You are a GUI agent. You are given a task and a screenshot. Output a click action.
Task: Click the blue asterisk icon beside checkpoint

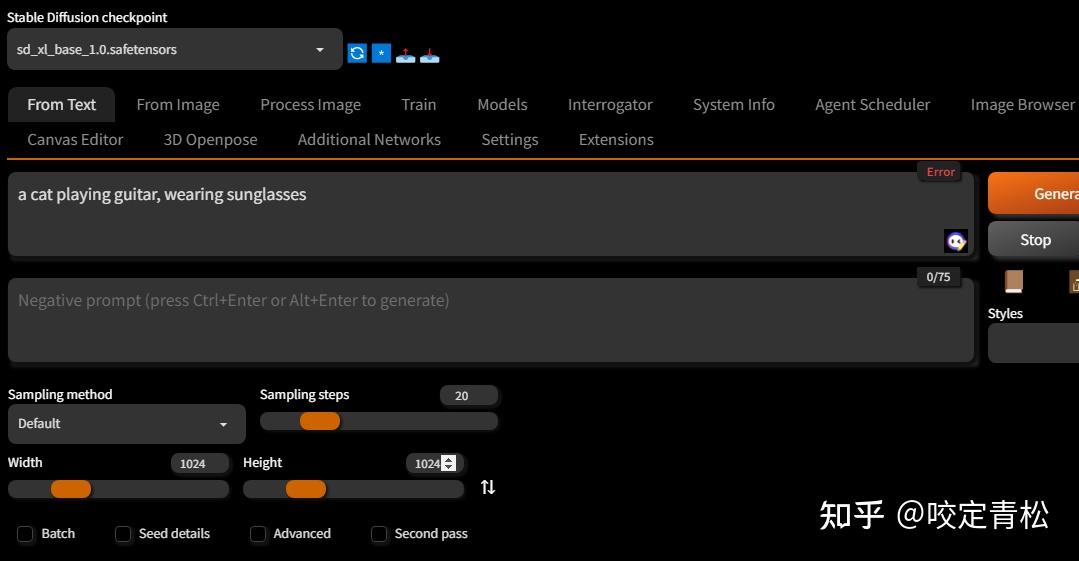click(381, 53)
